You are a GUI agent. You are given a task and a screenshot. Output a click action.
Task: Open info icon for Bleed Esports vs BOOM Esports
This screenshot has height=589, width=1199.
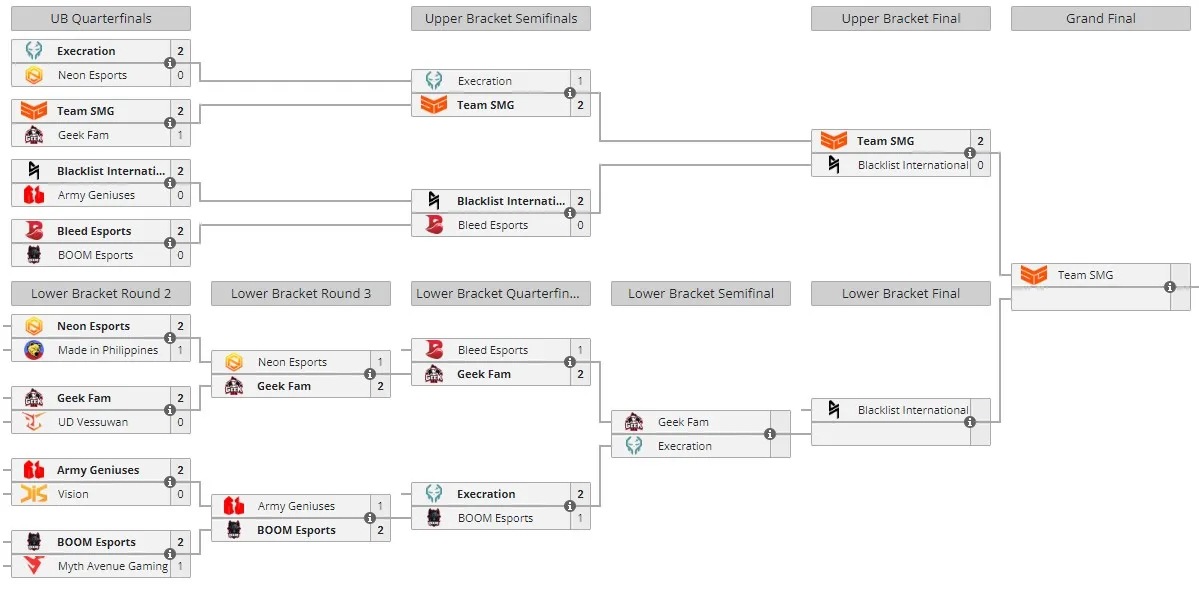click(x=170, y=242)
